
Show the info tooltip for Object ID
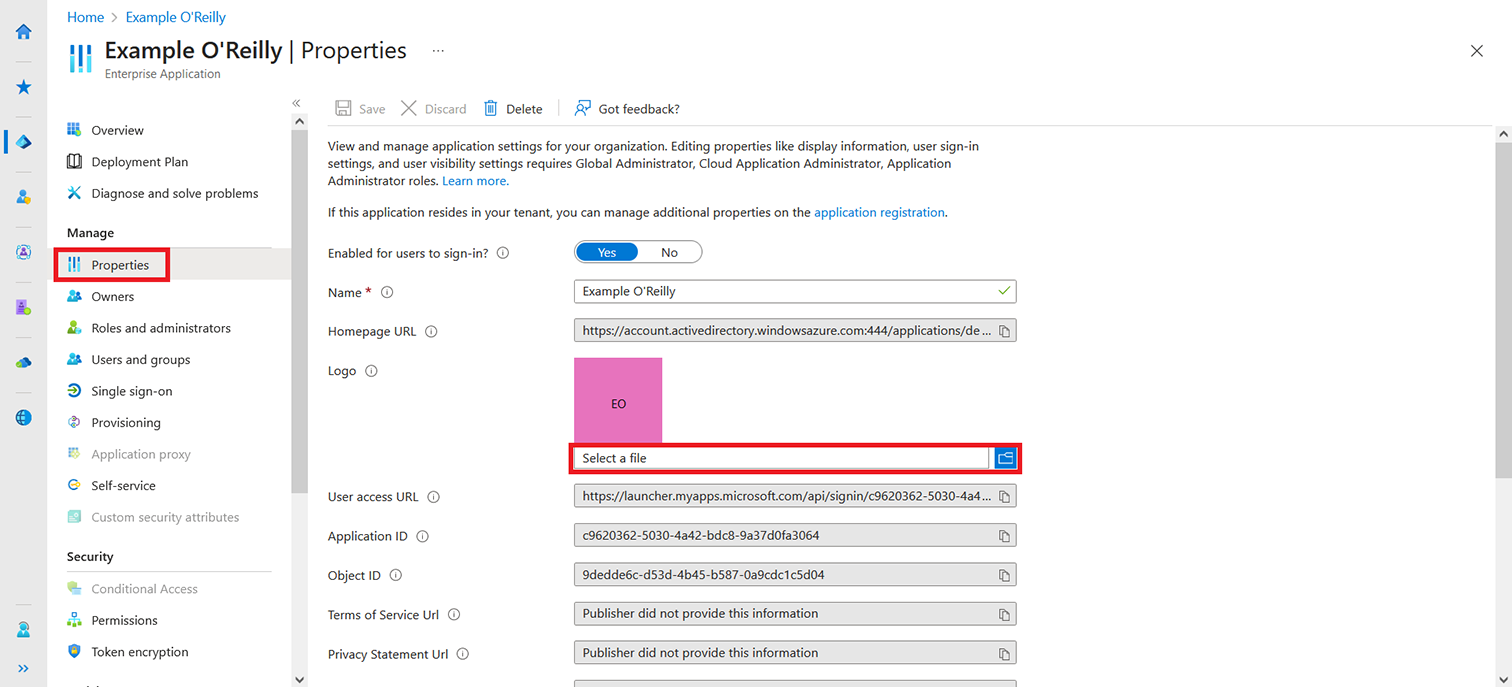[395, 575]
